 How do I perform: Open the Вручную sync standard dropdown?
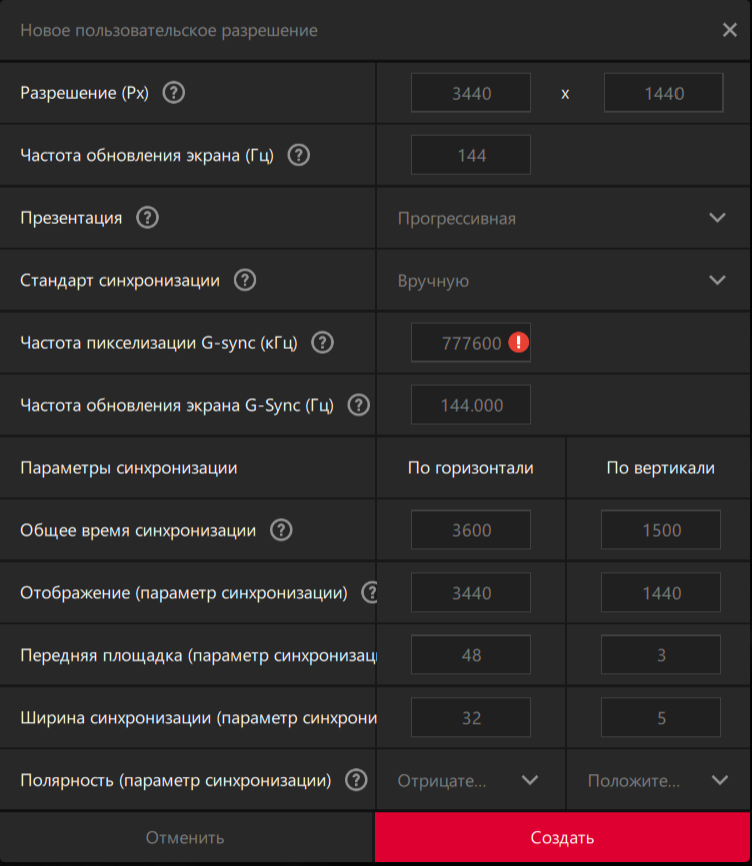(716, 280)
